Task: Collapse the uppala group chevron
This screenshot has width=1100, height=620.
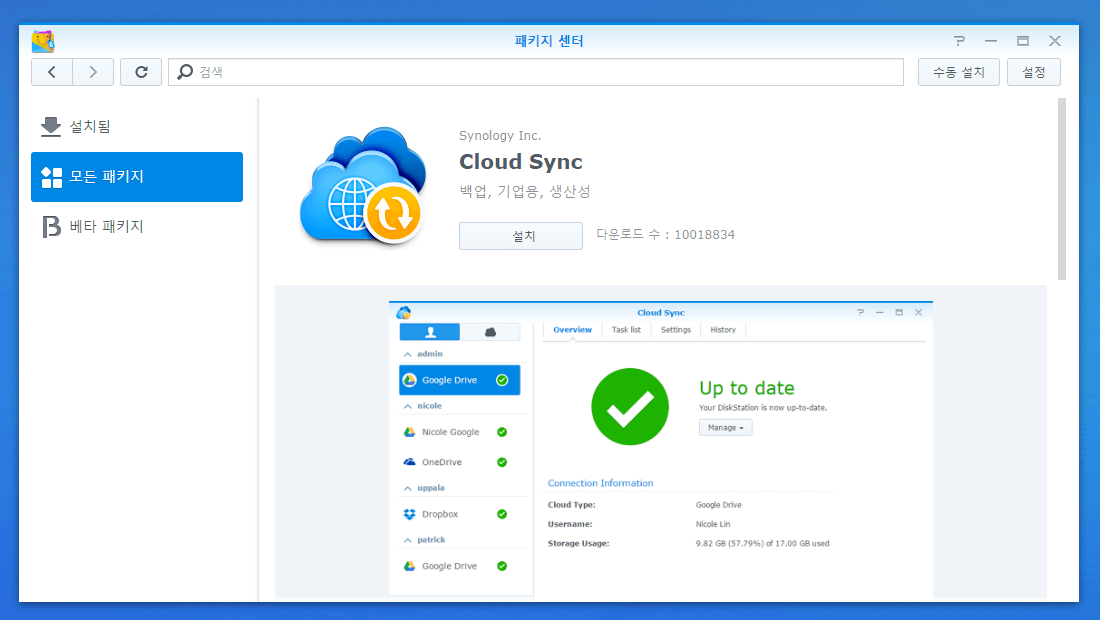Action: click(x=408, y=488)
